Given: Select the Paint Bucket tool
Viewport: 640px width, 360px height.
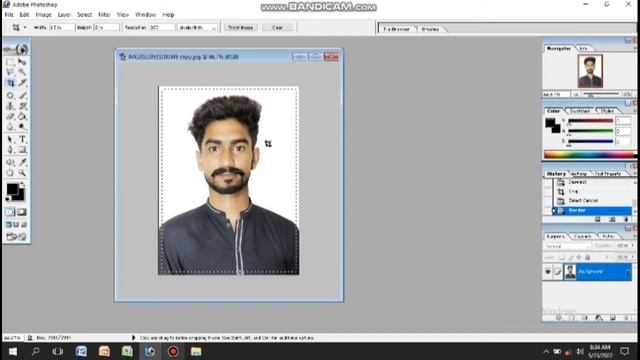Looking at the screenshot, I should tap(22, 116).
